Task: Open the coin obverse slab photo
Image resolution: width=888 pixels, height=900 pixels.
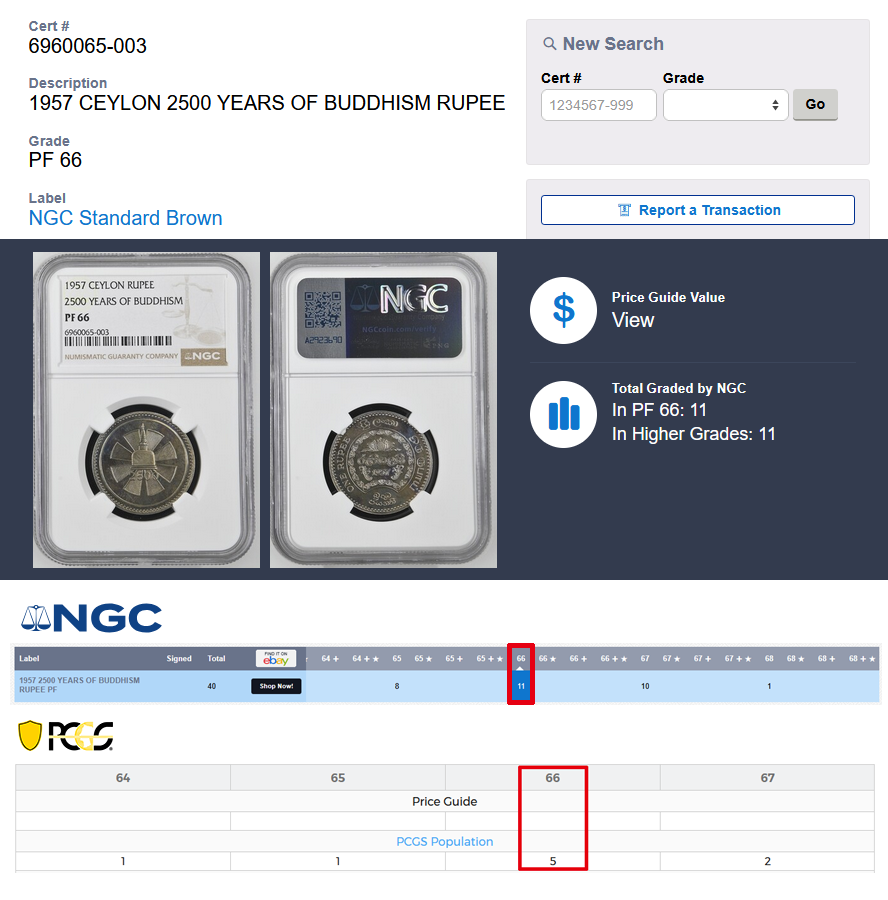Action: coord(146,410)
